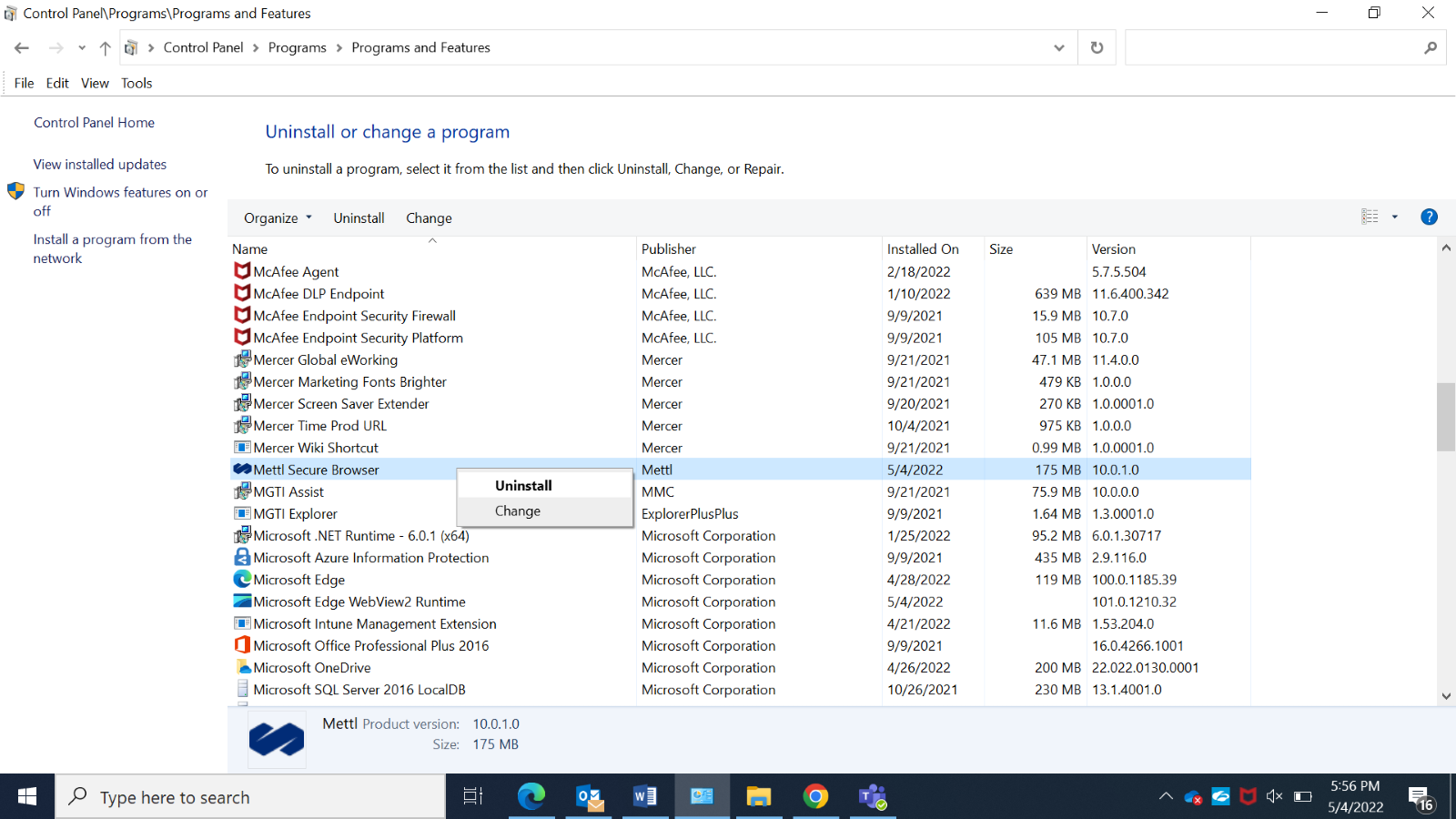This screenshot has width=1456, height=819.
Task: Expand the address bar history dropdown
Action: coord(1058,47)
